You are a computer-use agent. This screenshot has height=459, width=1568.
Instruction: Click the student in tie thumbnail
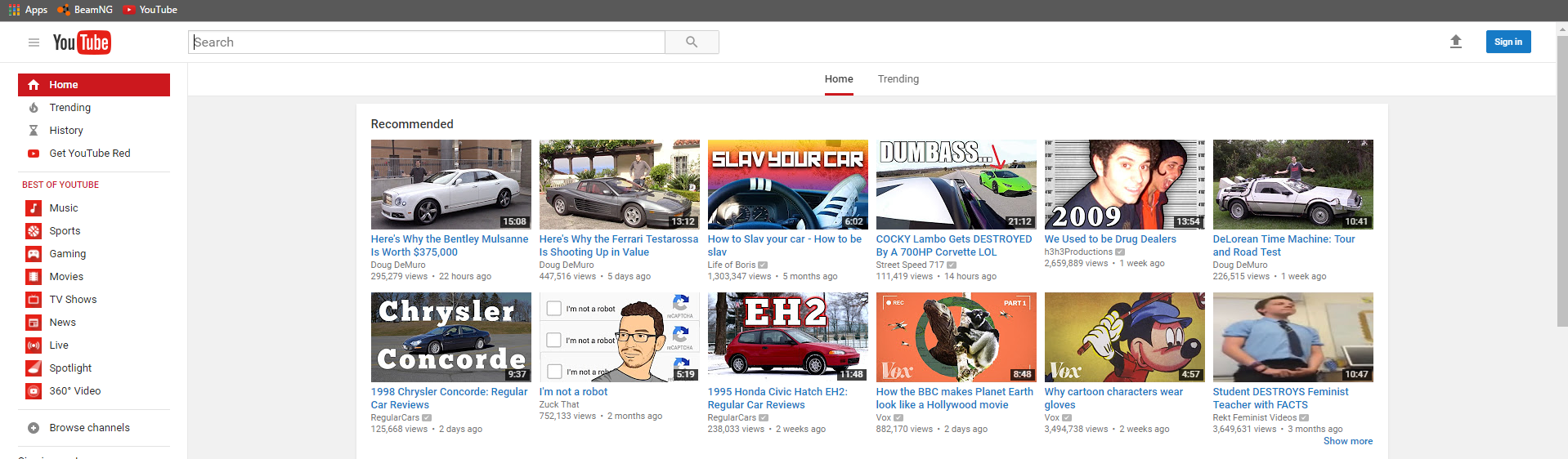pyautogui.click(x=1293, y=337)
